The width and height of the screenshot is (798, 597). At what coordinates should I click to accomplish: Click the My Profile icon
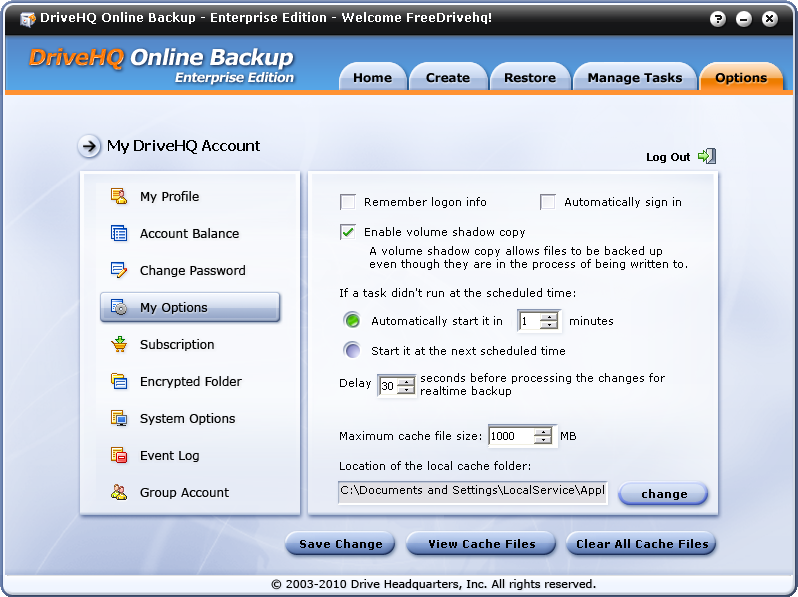119,196
